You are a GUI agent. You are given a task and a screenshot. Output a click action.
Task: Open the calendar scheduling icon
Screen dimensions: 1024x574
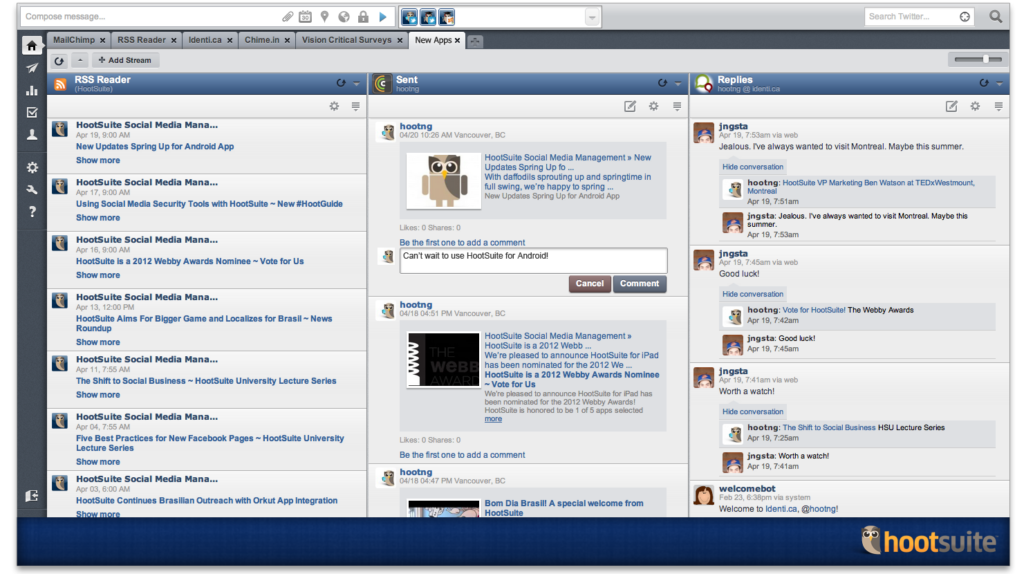click(306, 16)
